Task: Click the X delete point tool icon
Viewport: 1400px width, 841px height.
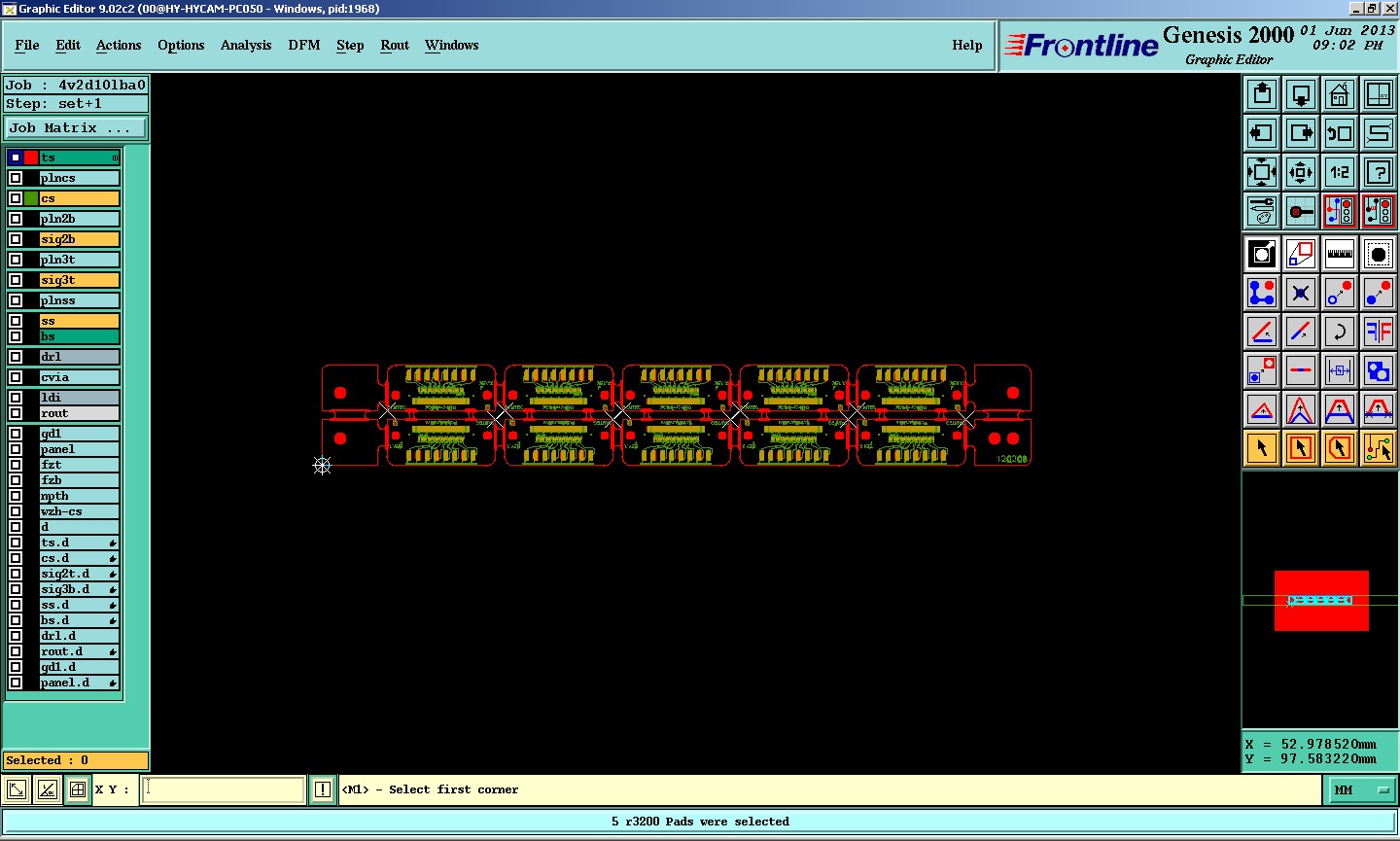Action: click(x=1301, y=293)
